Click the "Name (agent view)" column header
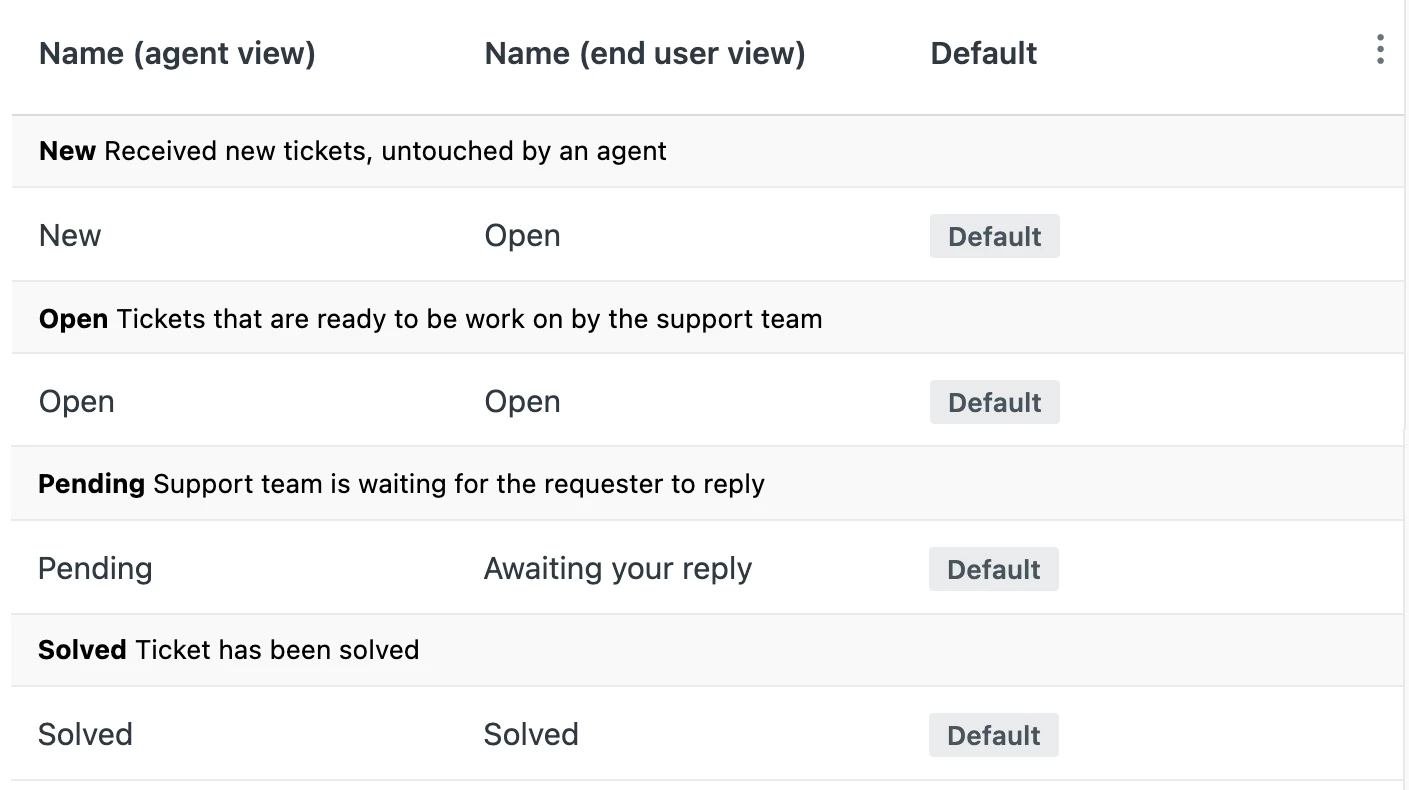This screenshot has height=790, width=1409. (177, 53)
